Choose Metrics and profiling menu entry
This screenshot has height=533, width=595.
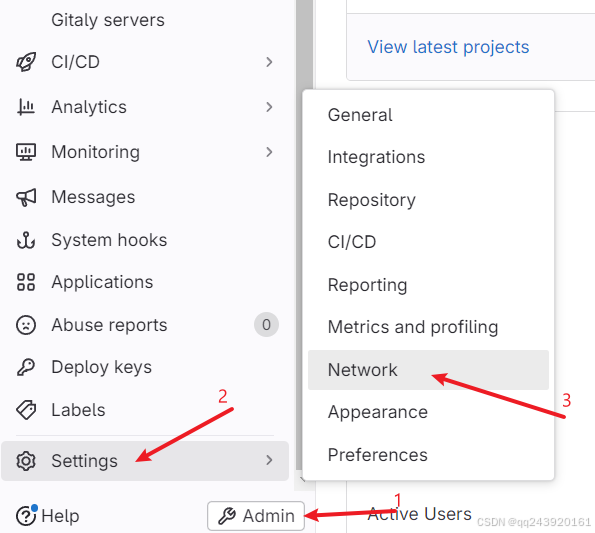pyautogui.click(x=413, y=327)
